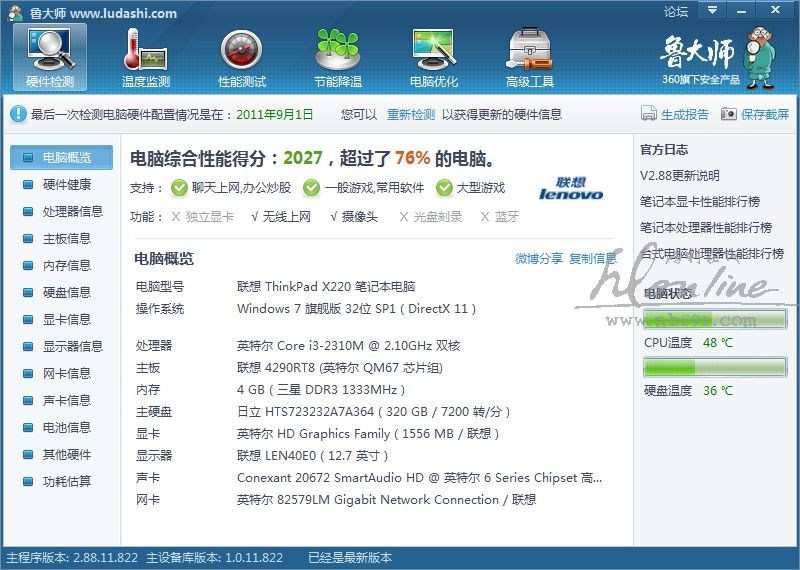The image size is (800, 570).
Task: Click the 76% percentile text
Action: (x=412, y=158)
